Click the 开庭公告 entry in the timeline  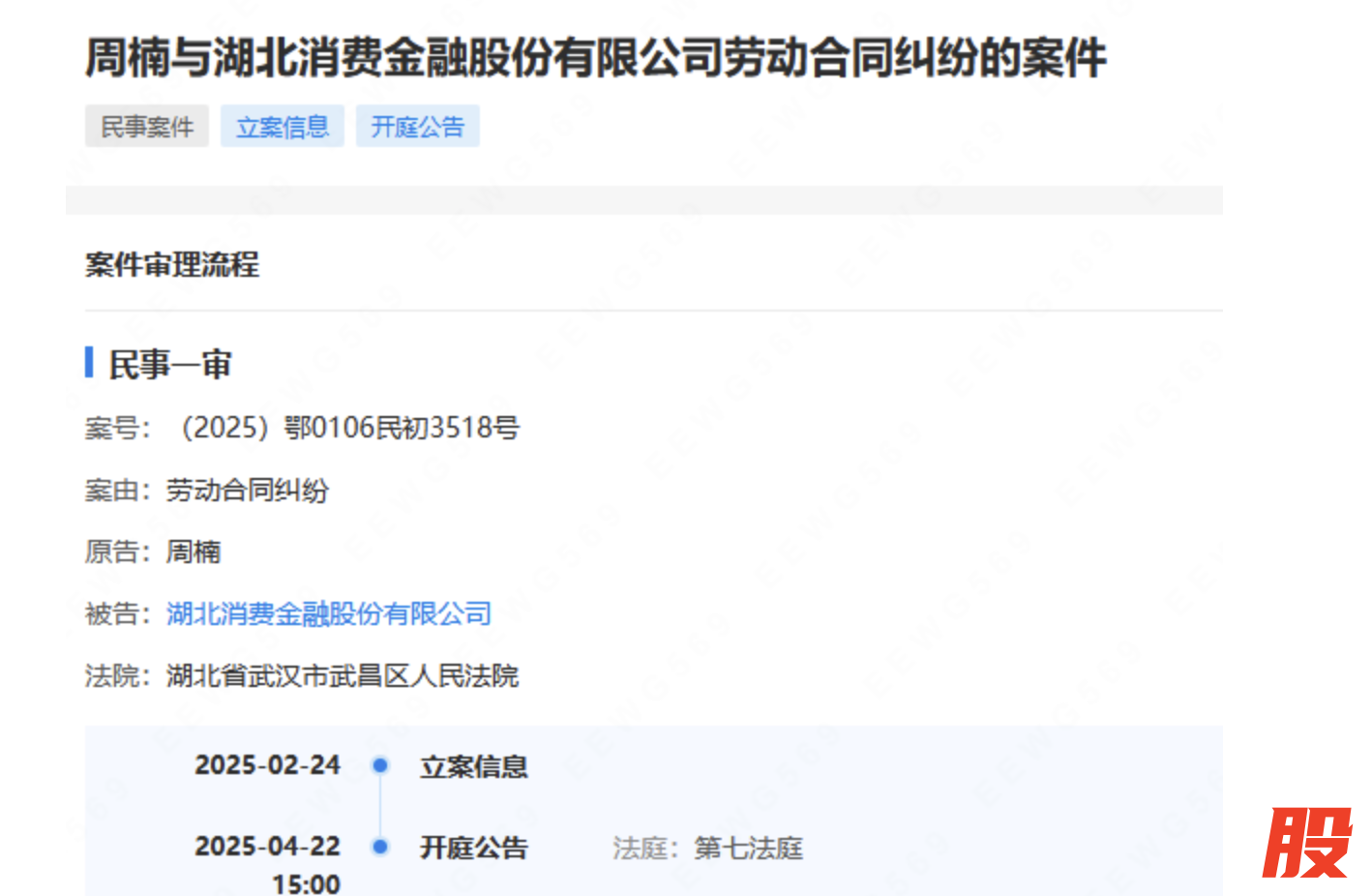(x=473, y=849)
